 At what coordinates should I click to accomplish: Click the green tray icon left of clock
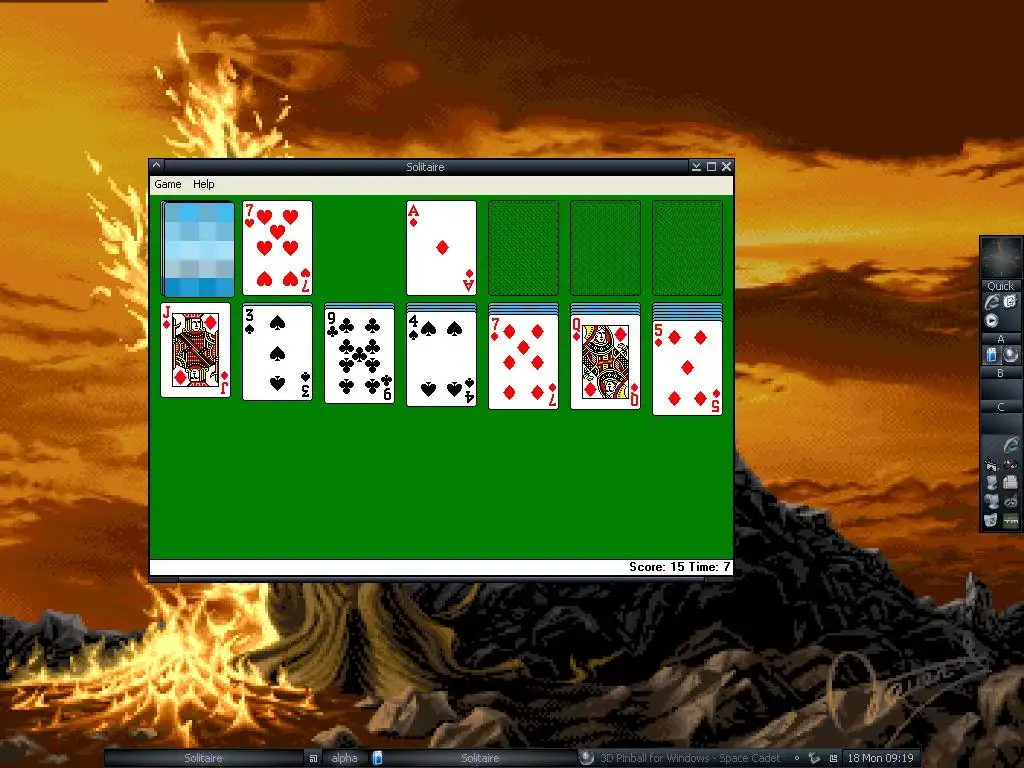814,758
